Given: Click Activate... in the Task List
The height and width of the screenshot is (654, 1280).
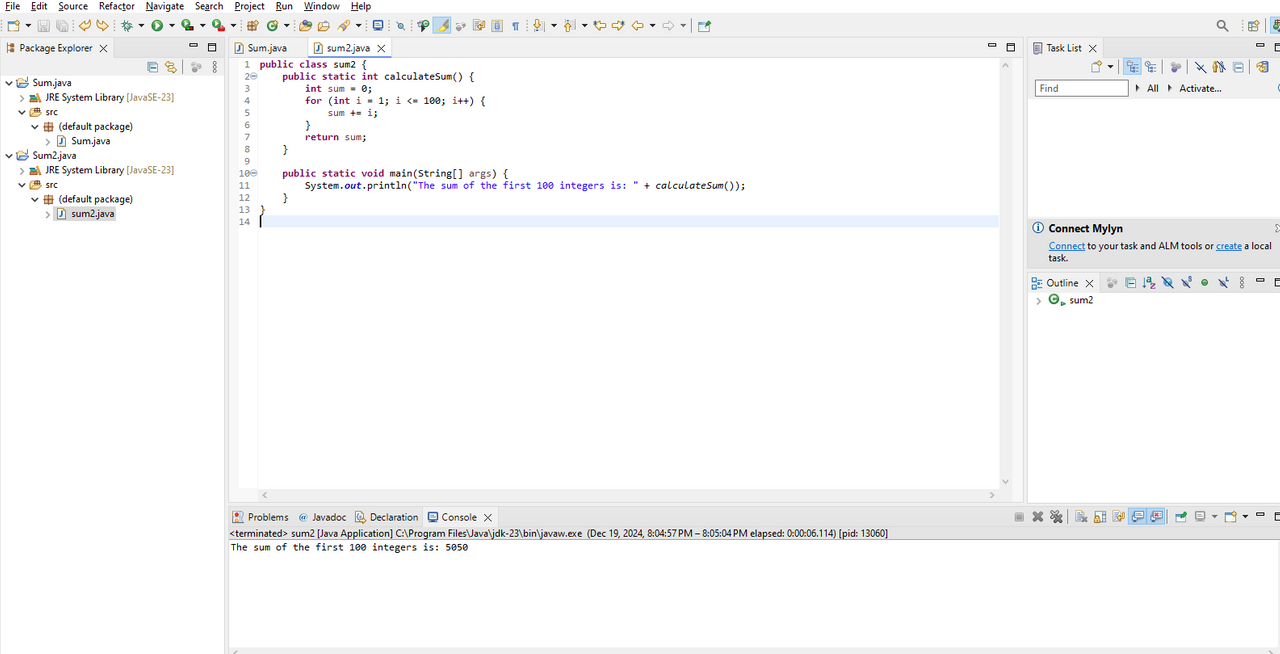Looking at the screenshot, I should (1200, 88).
